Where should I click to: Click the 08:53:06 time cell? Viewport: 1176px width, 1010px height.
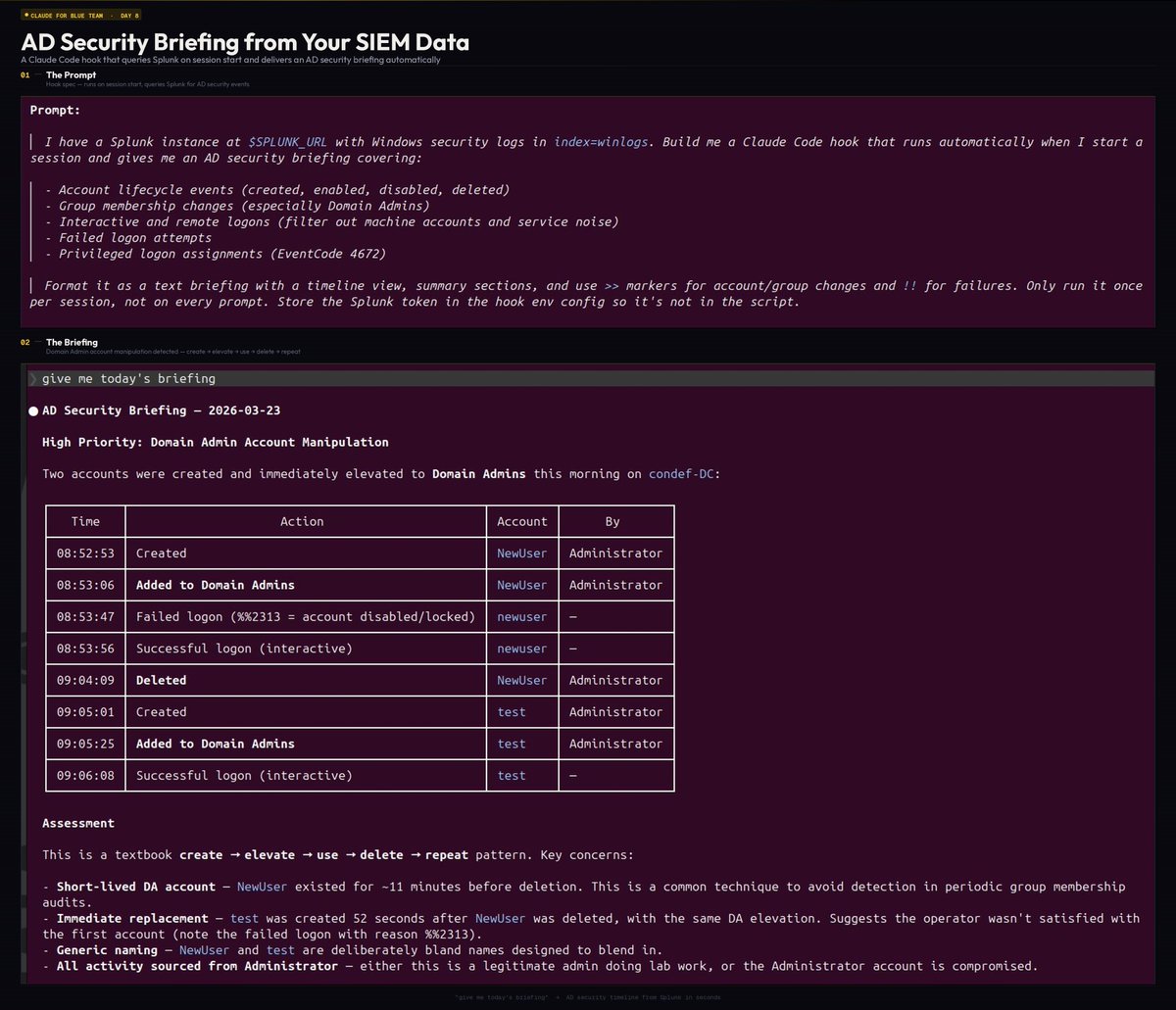click(x=85, y=585)
